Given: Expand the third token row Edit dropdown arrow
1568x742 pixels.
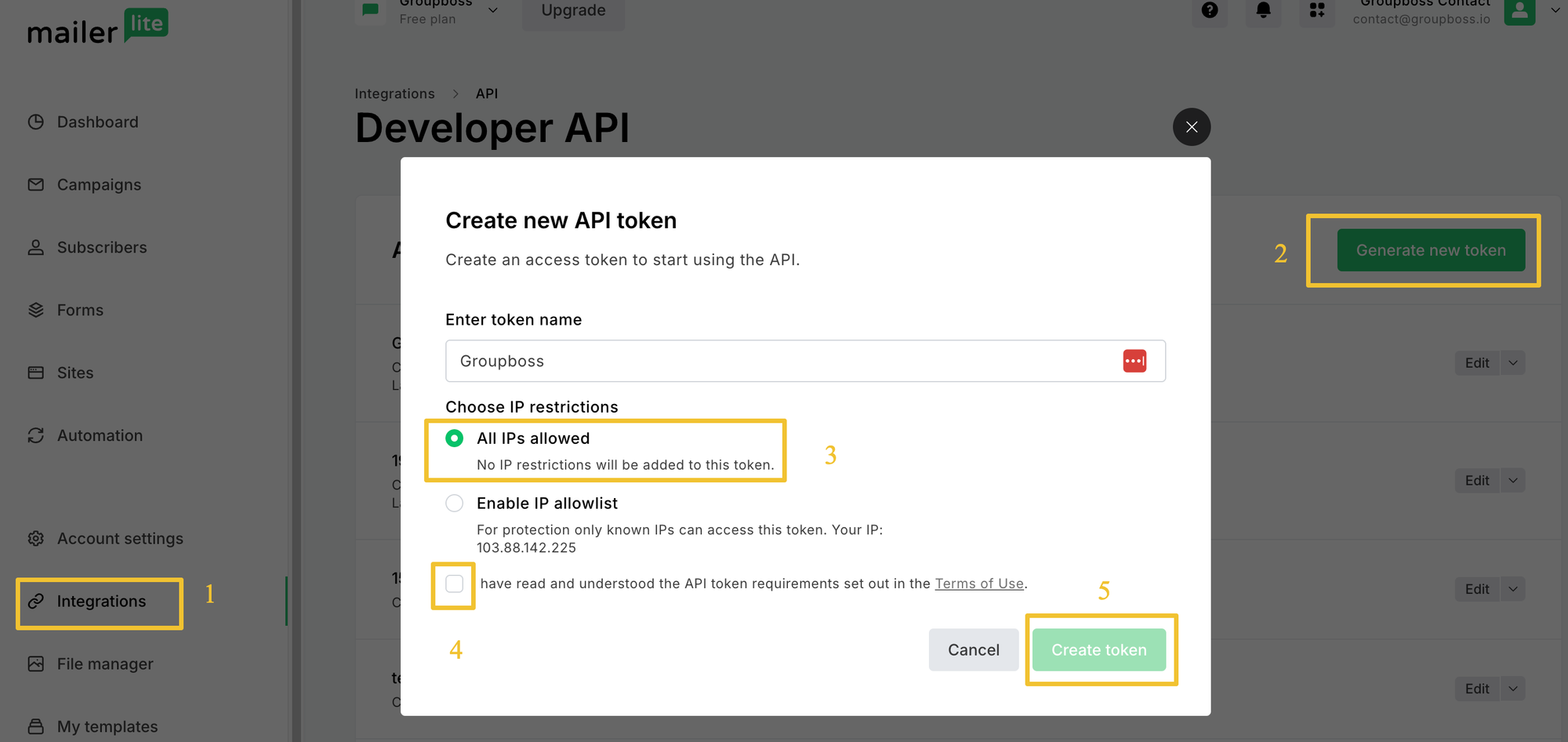Looking at the screenshot, I should pos(1513,589).
